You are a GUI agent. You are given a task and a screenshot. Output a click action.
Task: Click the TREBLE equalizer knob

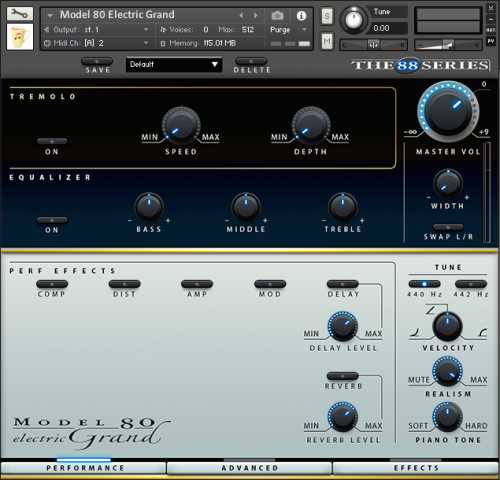(x=343, y=207)
